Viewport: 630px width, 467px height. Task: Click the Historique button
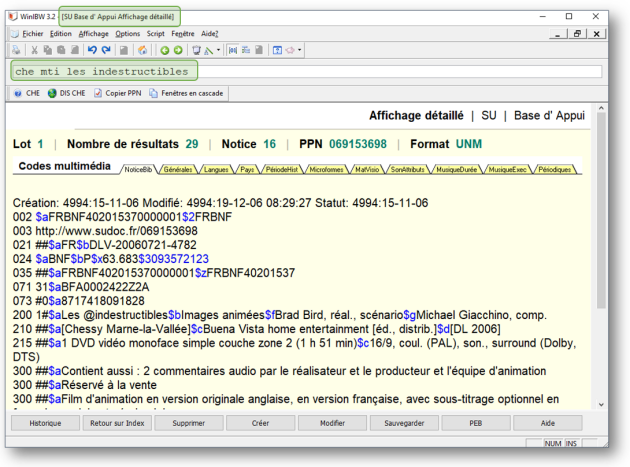point(45,423)
